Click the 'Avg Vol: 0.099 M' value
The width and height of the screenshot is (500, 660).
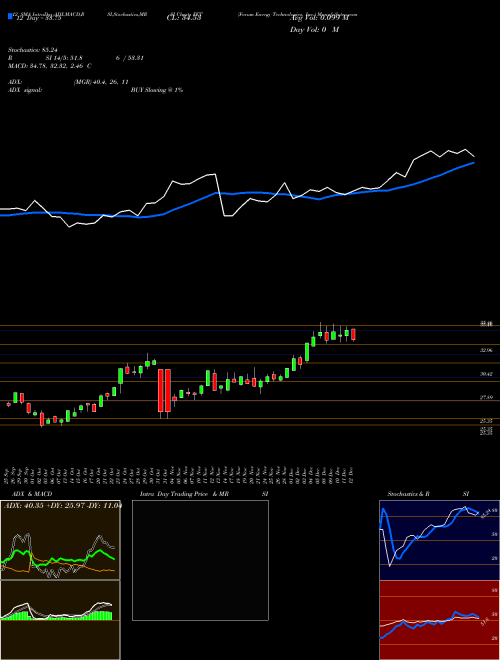pyautogui.click(x=317, y=19)
